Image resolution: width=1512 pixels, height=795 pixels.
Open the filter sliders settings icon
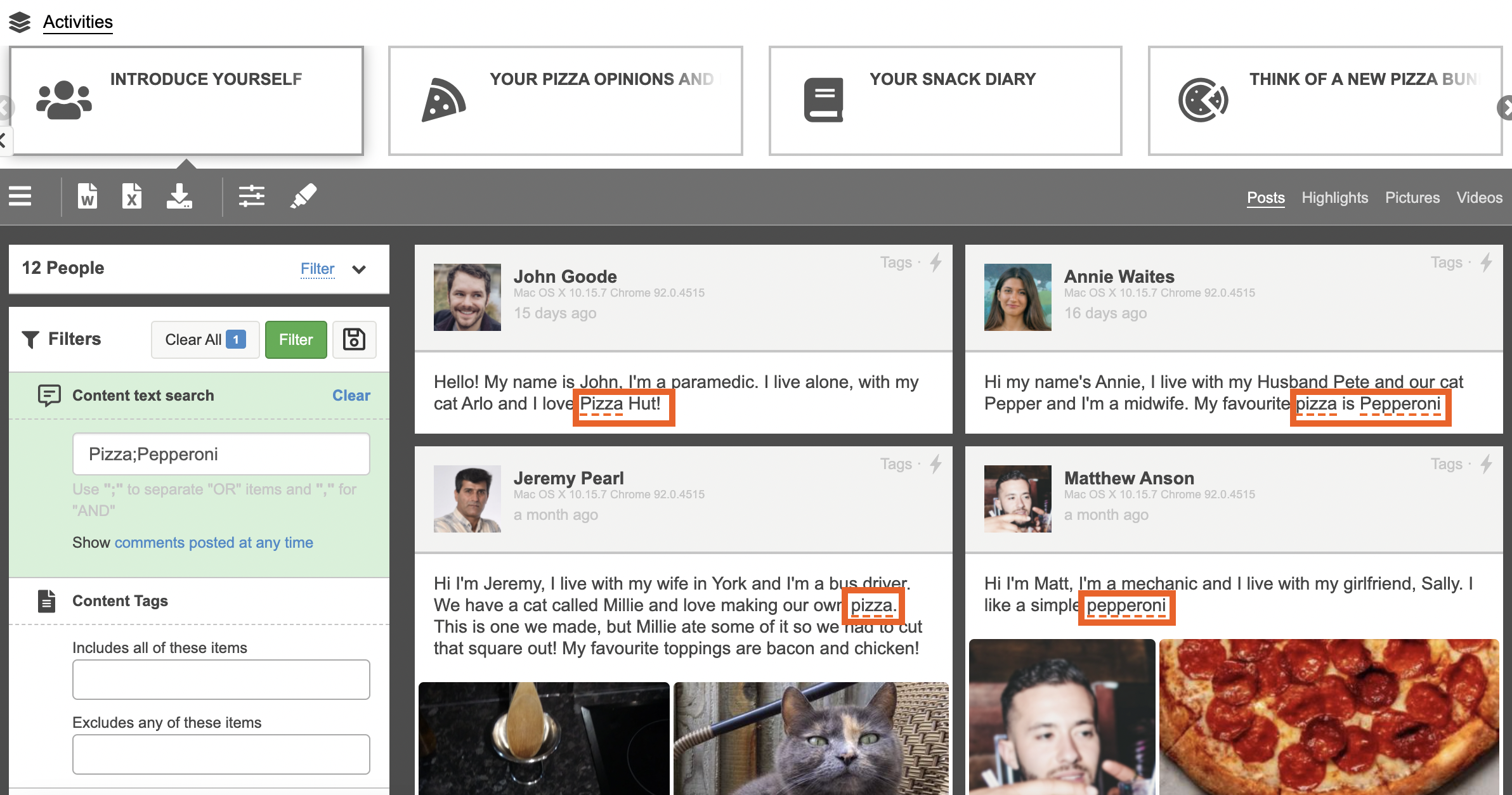(x=252, y=197)
